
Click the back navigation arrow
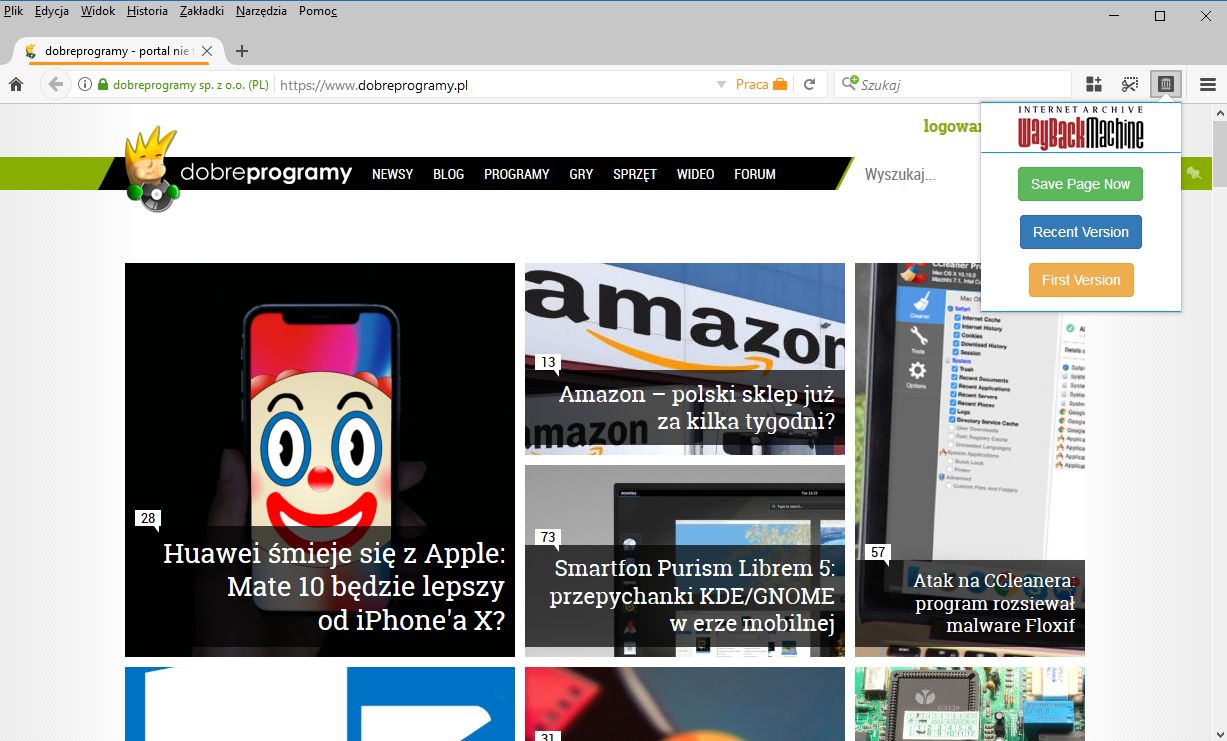[x=56, y=85]
